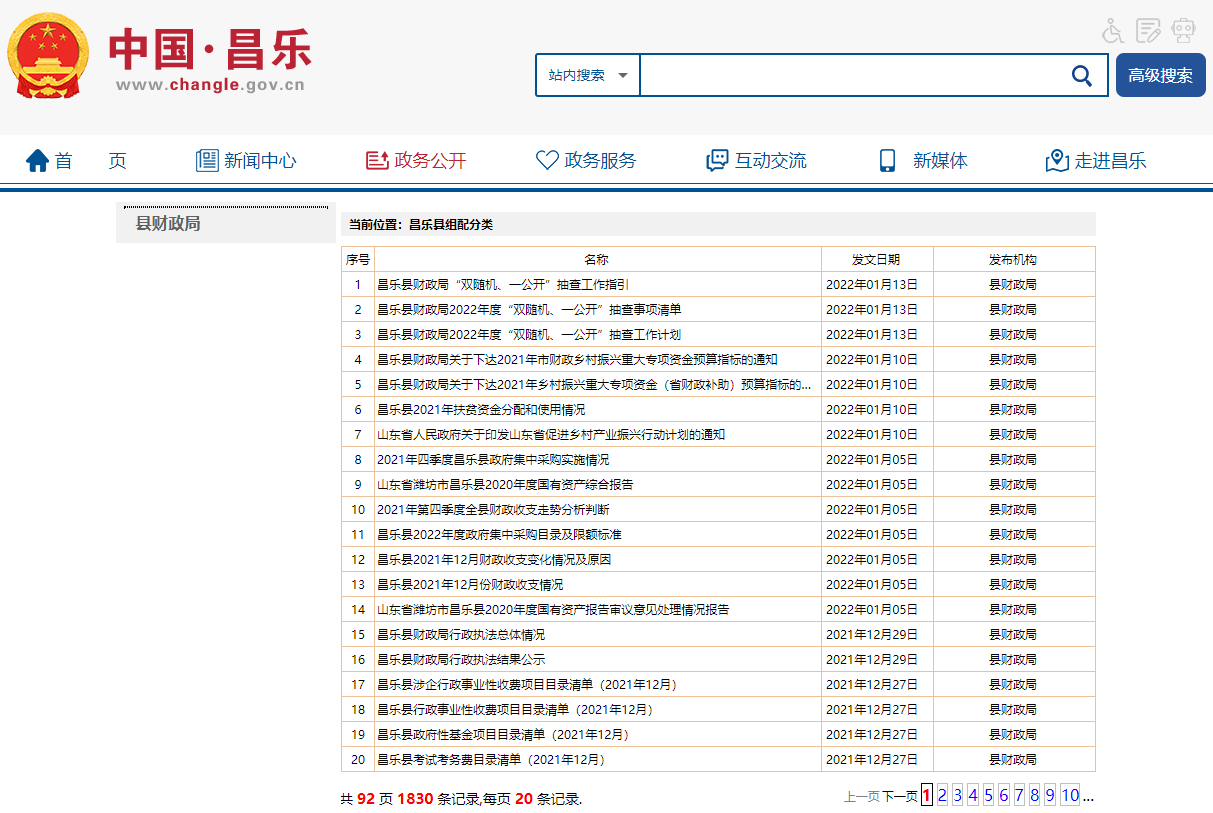The image size is (1213, 813).
Task: Click the national emblem logo
Action: [x=48, y=56]
